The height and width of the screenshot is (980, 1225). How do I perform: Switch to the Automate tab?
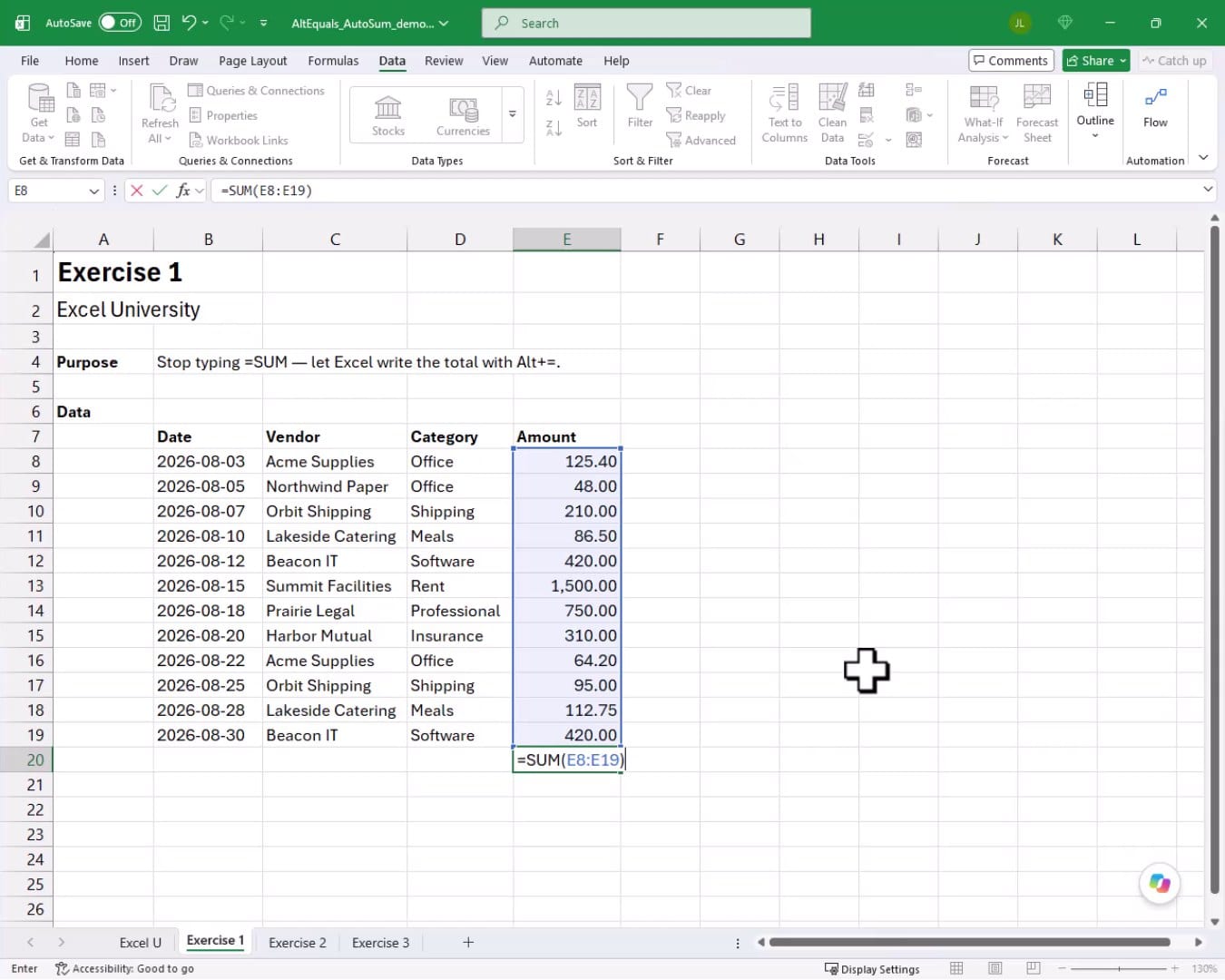(x=555, y=61)
